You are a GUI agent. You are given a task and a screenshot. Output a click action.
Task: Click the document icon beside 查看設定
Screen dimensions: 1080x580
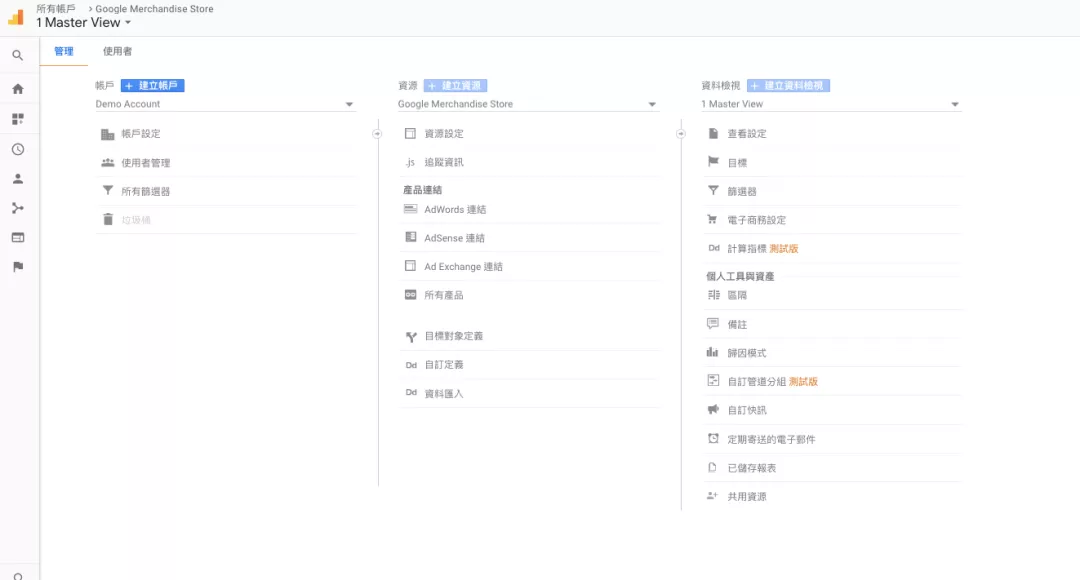(x=714, y=133)
